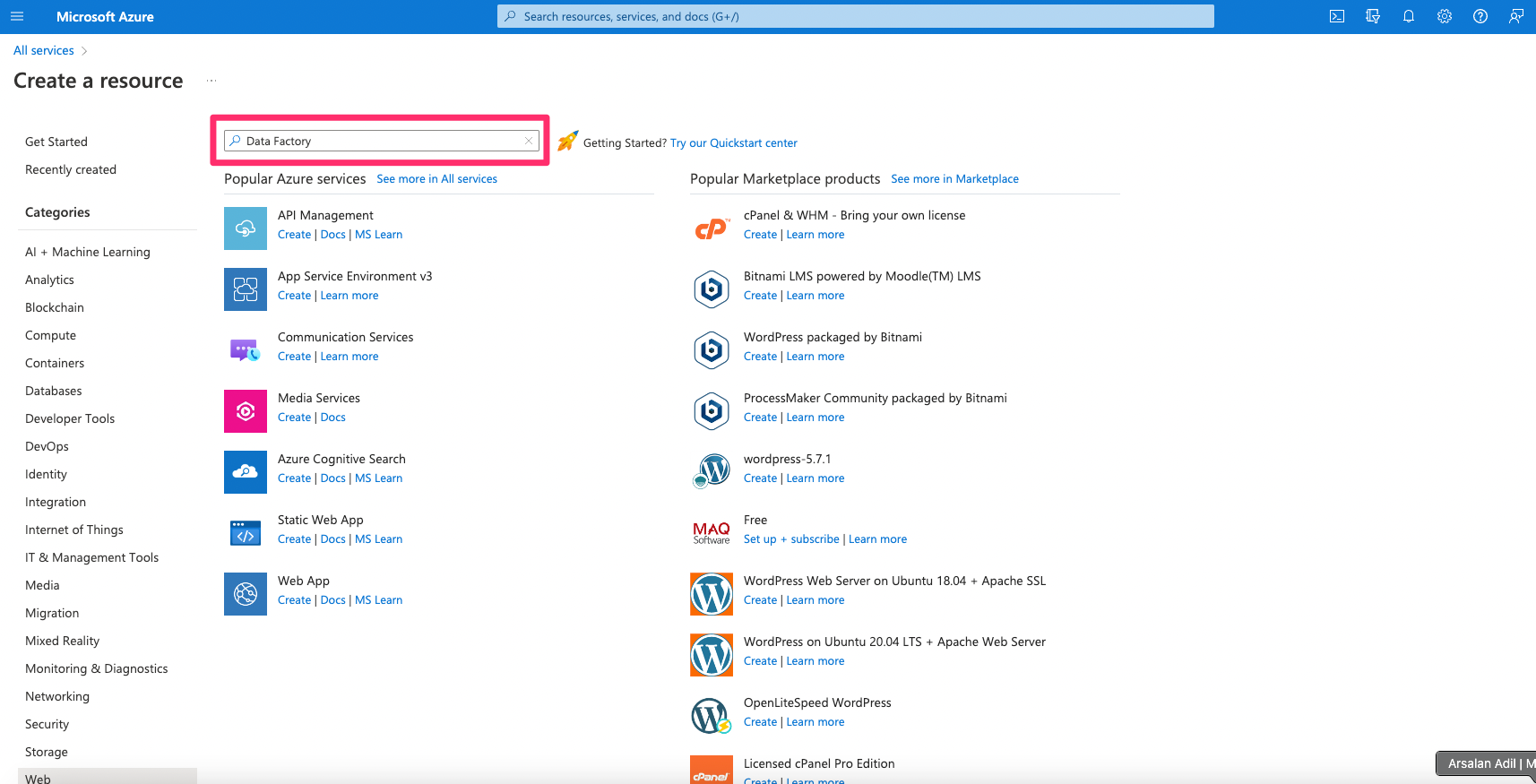Click the MAQ Software logo

pyautogui.click(x=712, y=533)
